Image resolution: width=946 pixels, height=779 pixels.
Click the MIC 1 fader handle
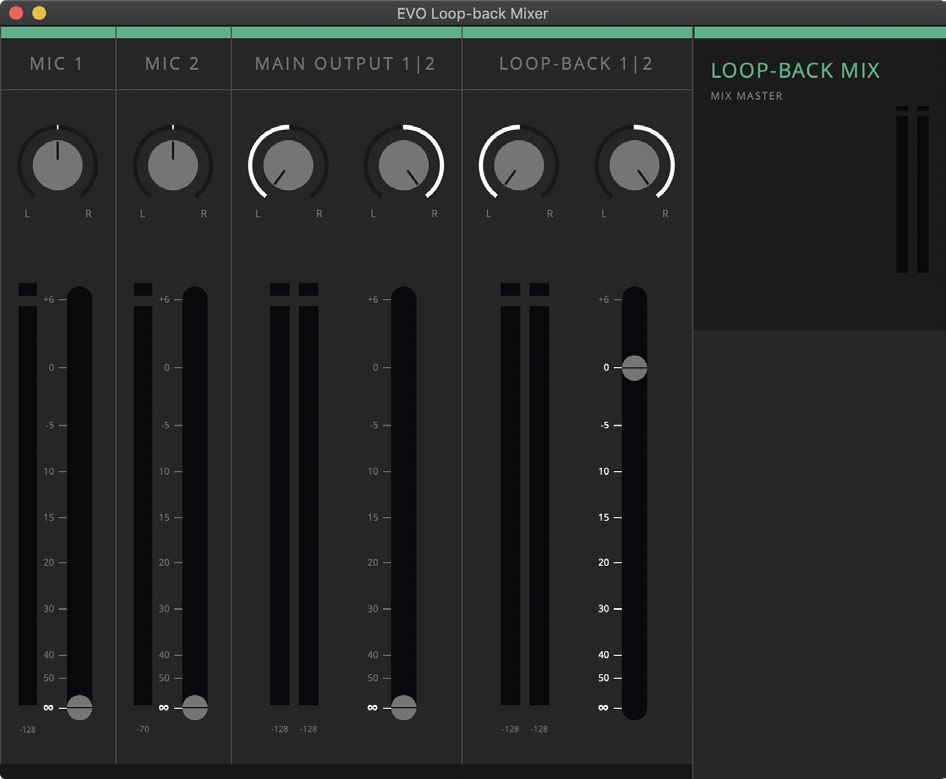80,707
